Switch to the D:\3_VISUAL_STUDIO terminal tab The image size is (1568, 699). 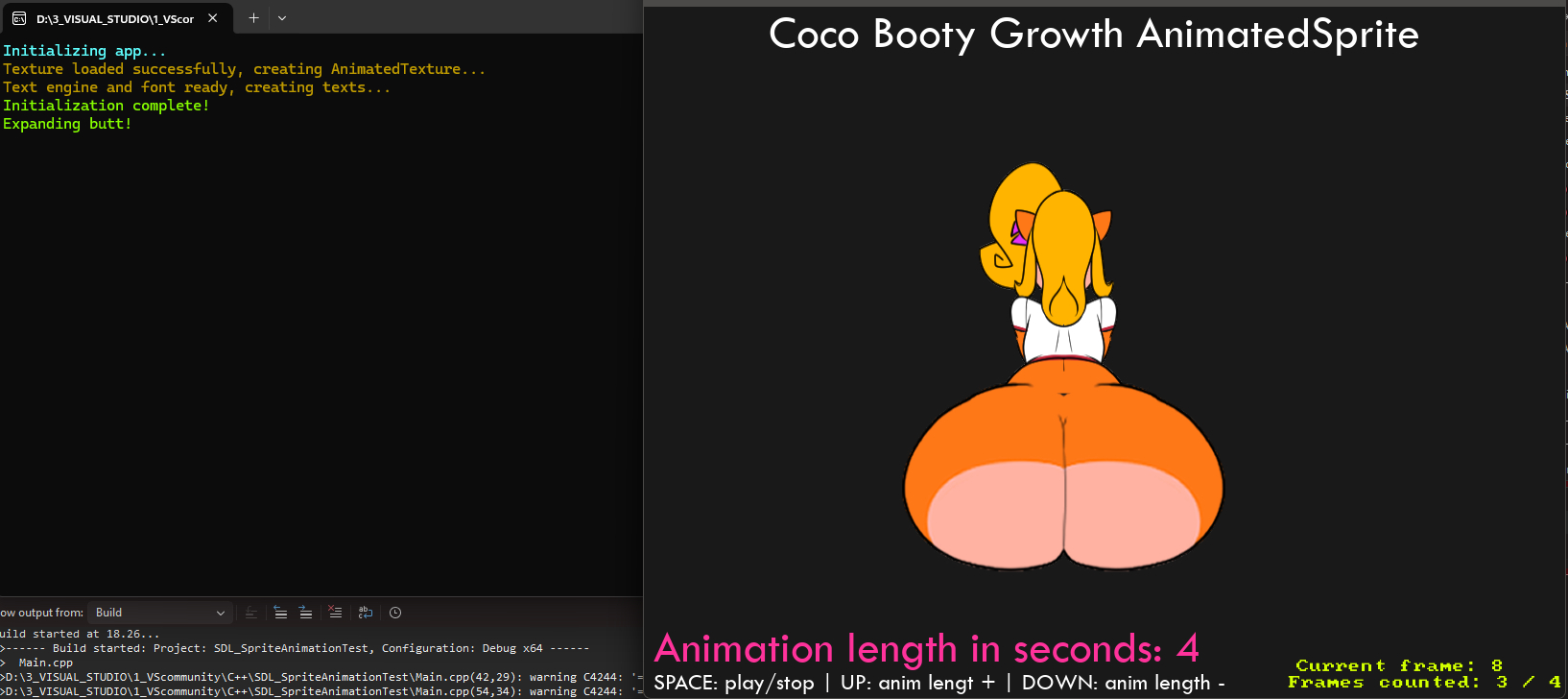click(x=115, y=18)
